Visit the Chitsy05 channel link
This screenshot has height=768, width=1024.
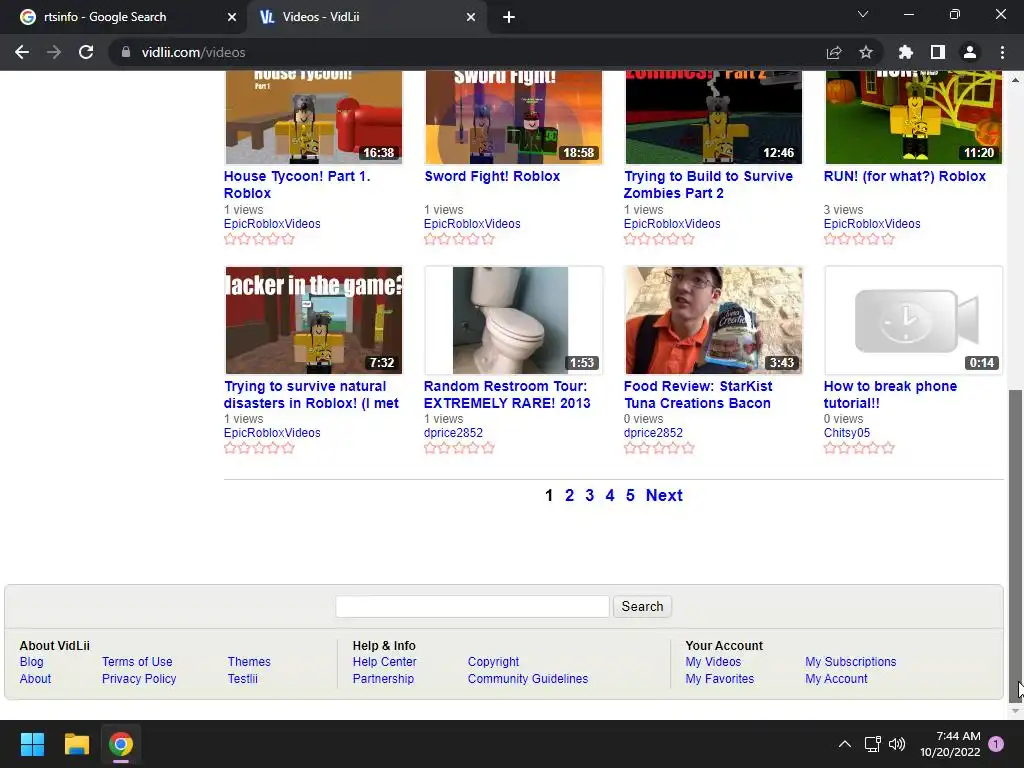(x=846, y=433)
